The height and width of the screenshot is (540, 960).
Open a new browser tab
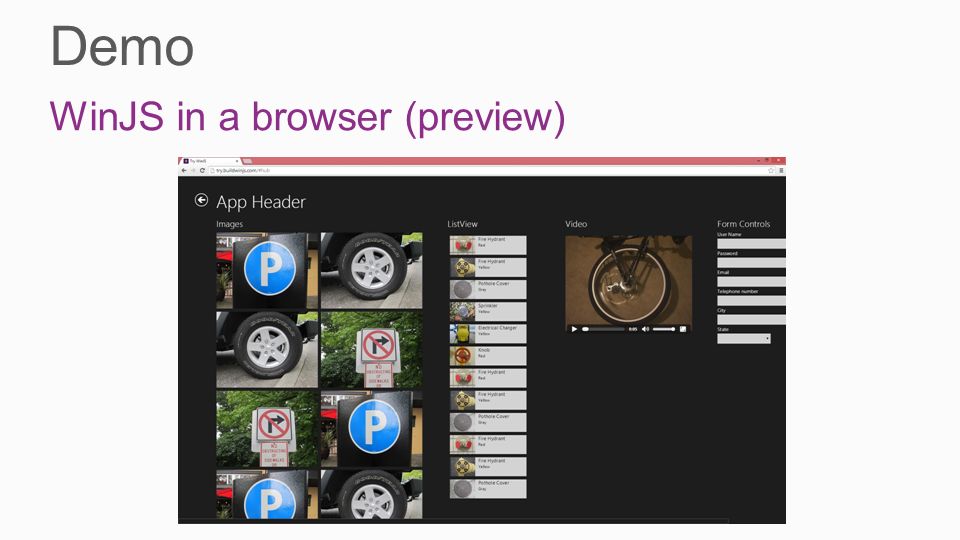pyautogui.click(x=248, y=161)
